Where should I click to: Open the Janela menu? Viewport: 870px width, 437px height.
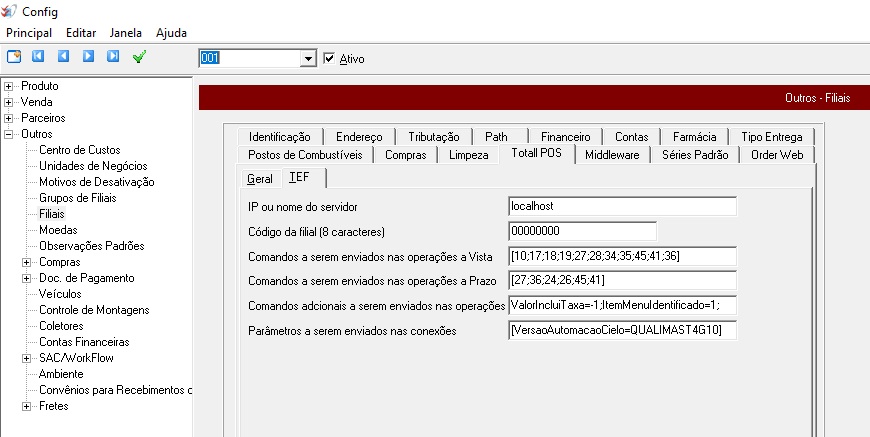(126, 33)
